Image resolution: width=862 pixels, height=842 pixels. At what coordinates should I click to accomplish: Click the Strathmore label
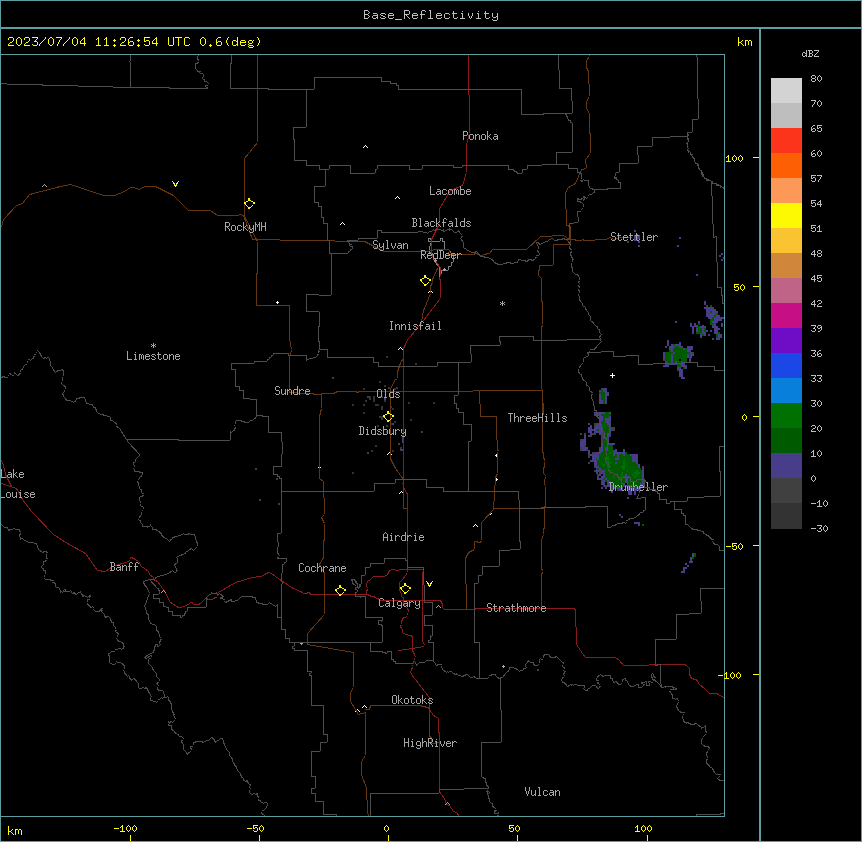[516, 608]
